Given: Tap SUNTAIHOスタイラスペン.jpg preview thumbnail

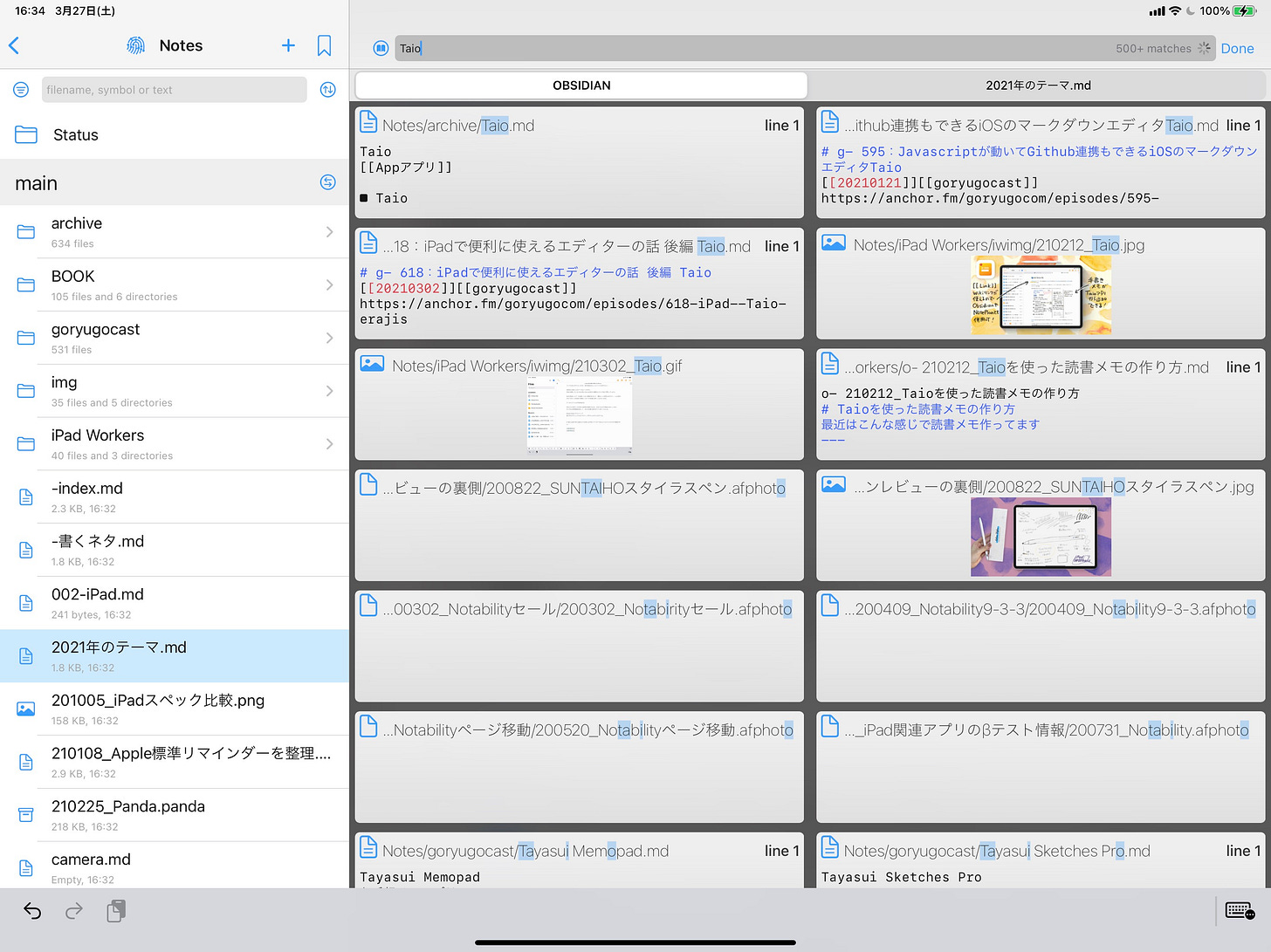Looking at the screenshot, I should 1041,537.
